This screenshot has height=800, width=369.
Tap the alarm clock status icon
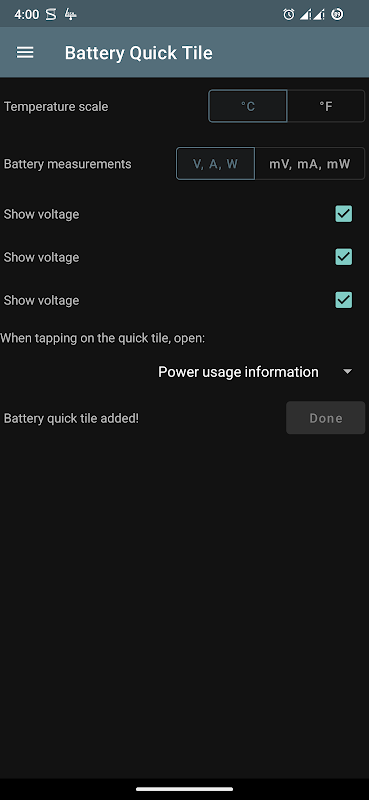pos(288,14)
